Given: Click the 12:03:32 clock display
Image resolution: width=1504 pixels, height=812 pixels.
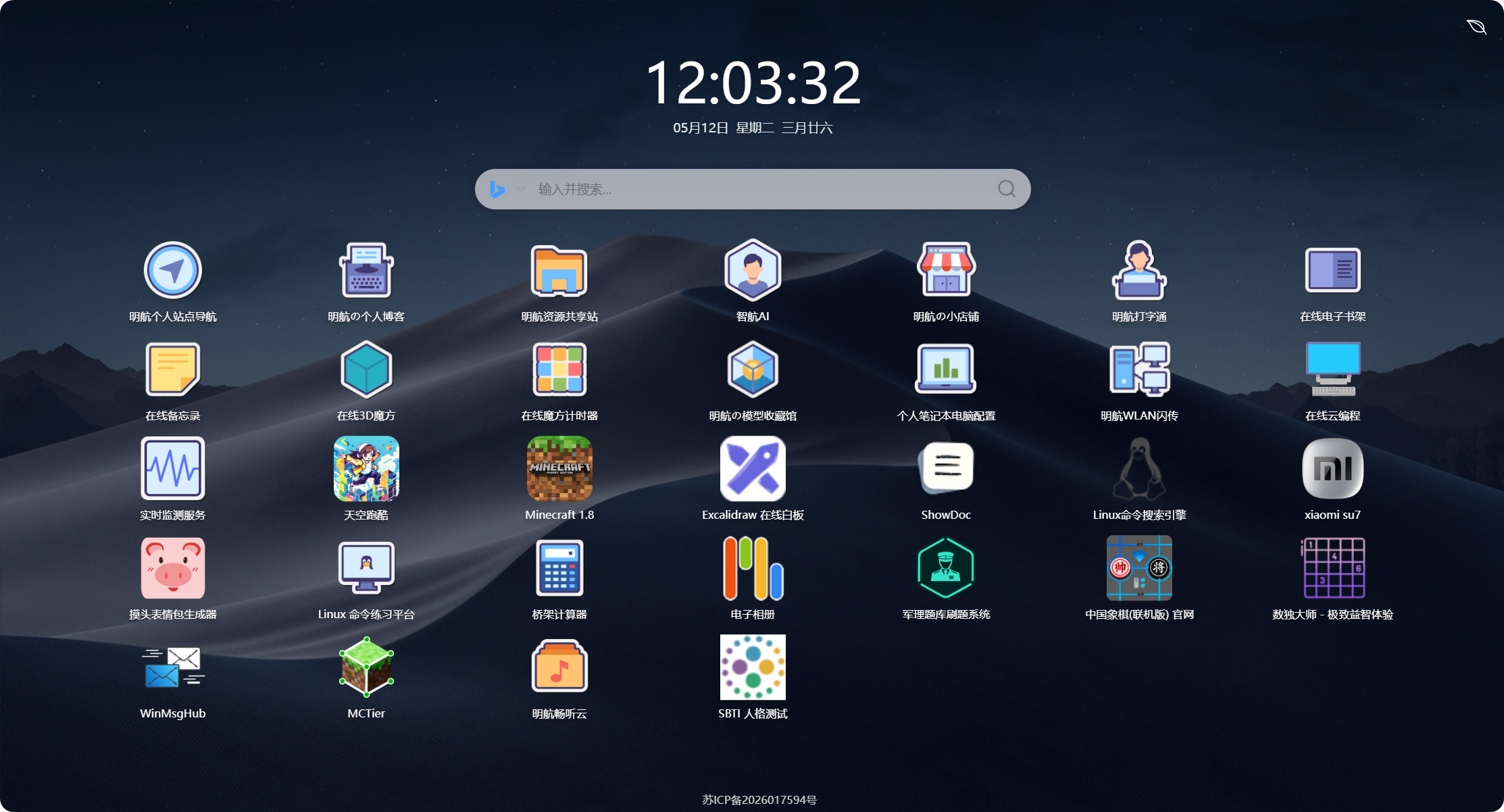Looking at the screenshot, I should click(753, 82).
